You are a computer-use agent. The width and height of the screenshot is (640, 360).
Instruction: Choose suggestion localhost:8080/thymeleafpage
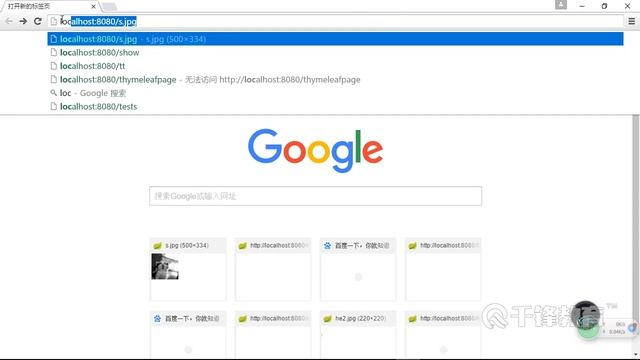tap(336, 79)
